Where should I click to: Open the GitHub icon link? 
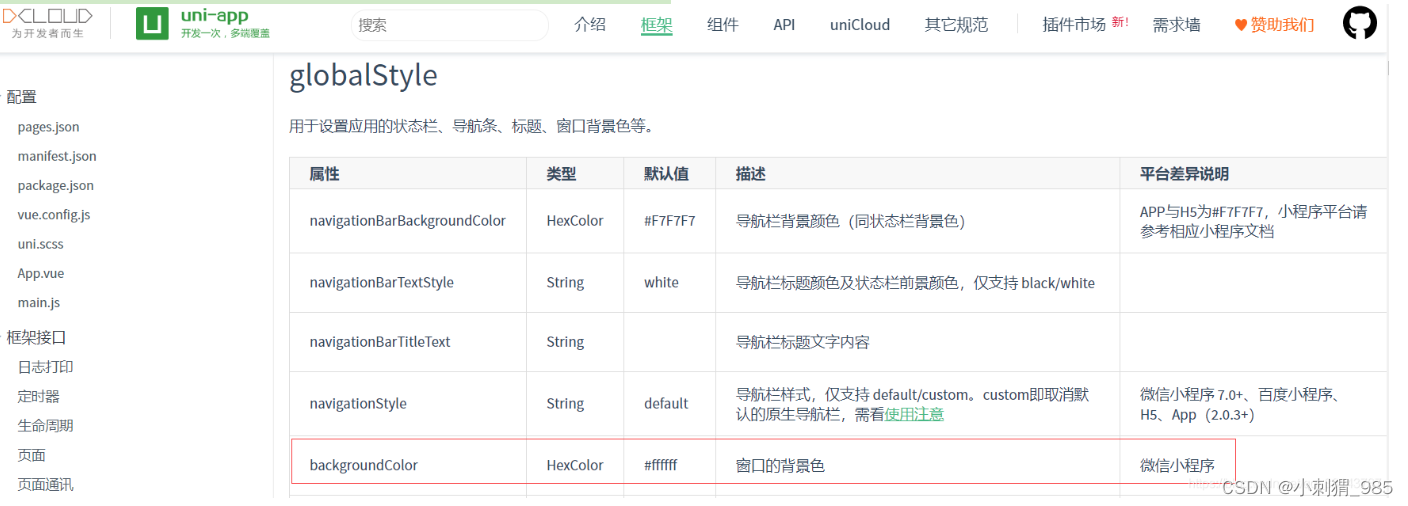click(x=1359, y=24)
